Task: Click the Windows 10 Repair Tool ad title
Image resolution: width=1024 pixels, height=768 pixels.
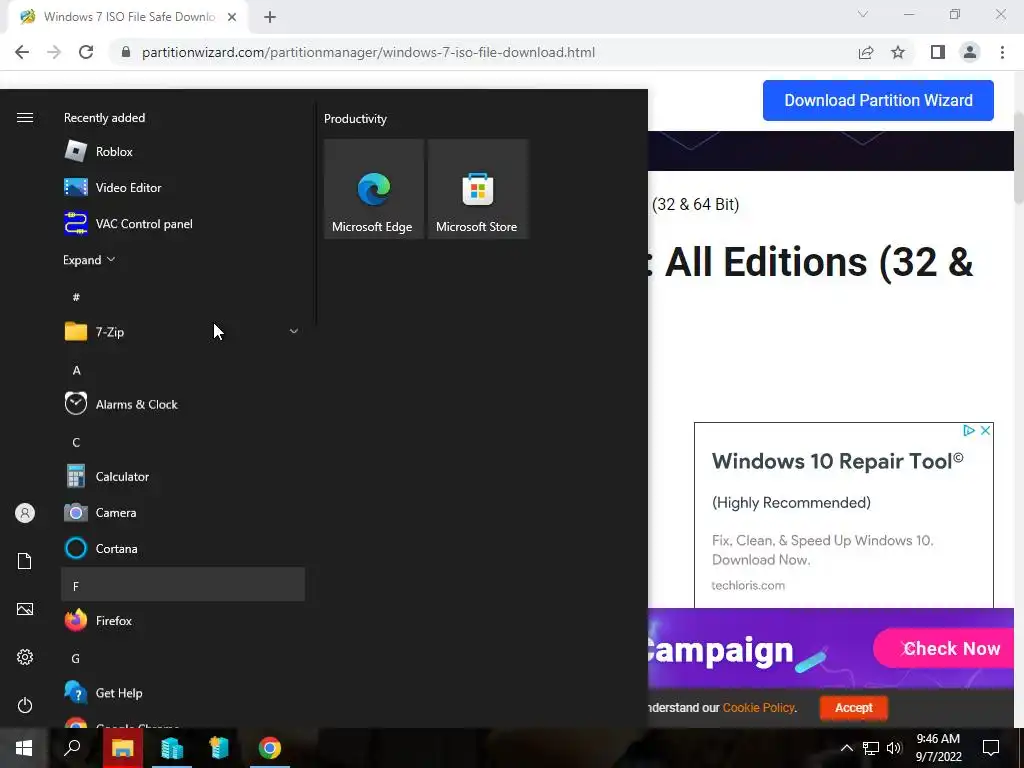Action: click(x=837, y=461)
